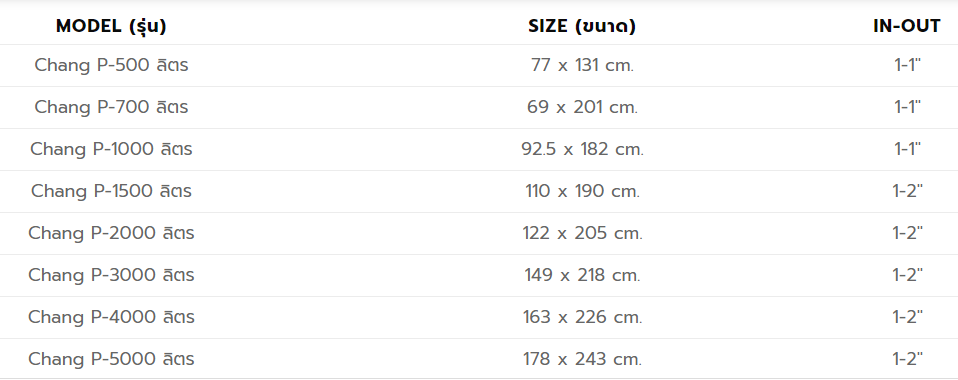Screen dimensions: 958x380
Task: Select the Chang P-3000 ลิตร model cell
Action: coord(111,276)
